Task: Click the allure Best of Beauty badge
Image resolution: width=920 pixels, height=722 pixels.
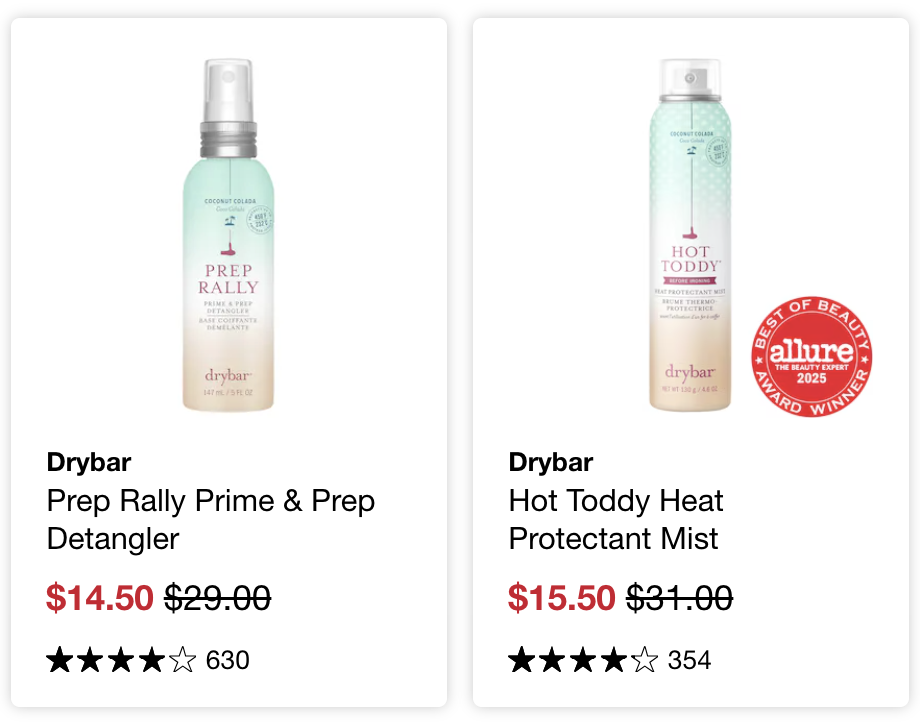Action: (x=811, y=356)
